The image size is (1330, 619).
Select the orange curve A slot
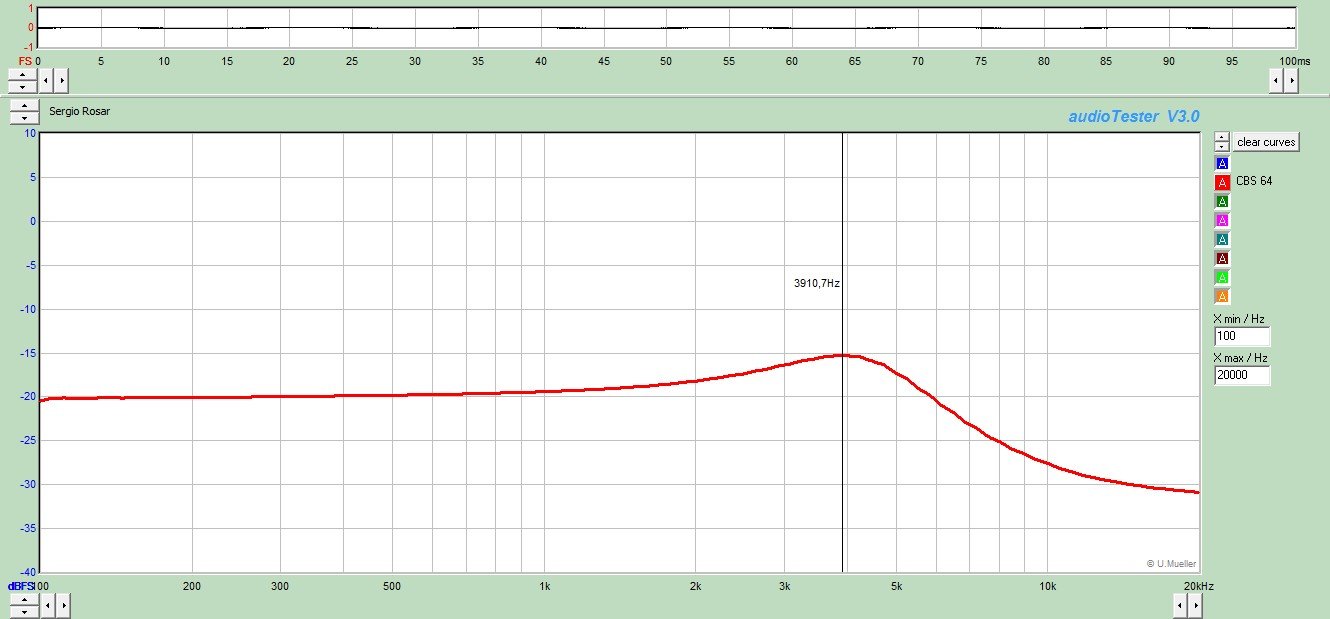point(1222,296)
